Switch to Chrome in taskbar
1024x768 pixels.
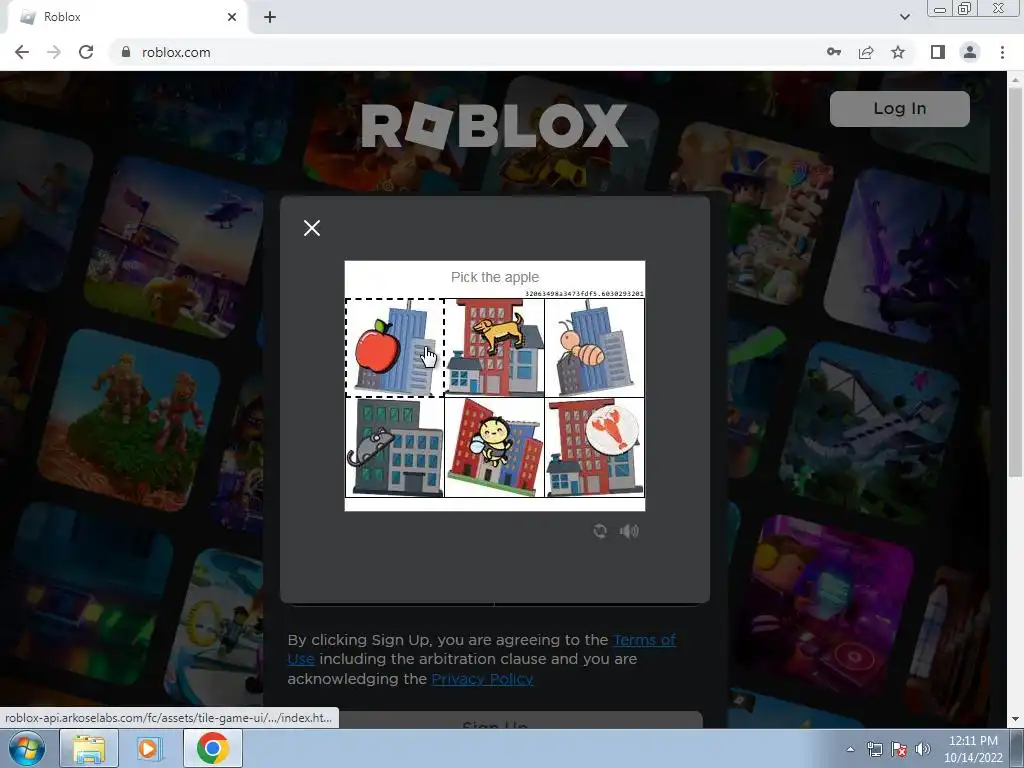pyautogui.click(x=212, y=748)
